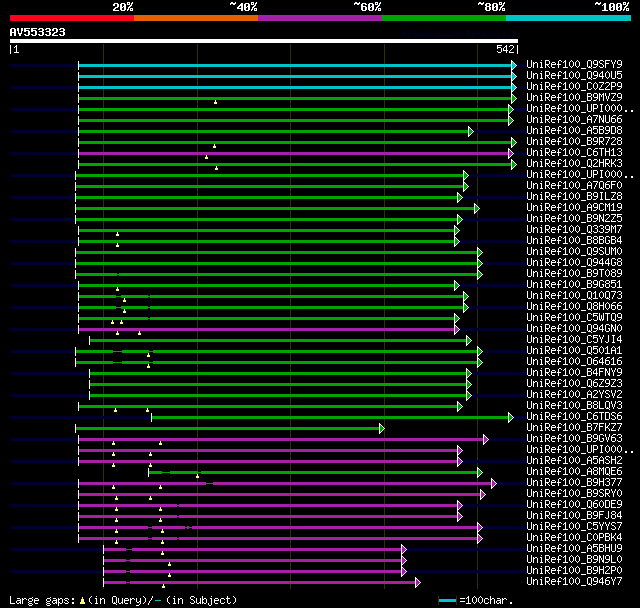Click the cyan ~100% identity legend segment
640x608 pixels.
(568, 18)
